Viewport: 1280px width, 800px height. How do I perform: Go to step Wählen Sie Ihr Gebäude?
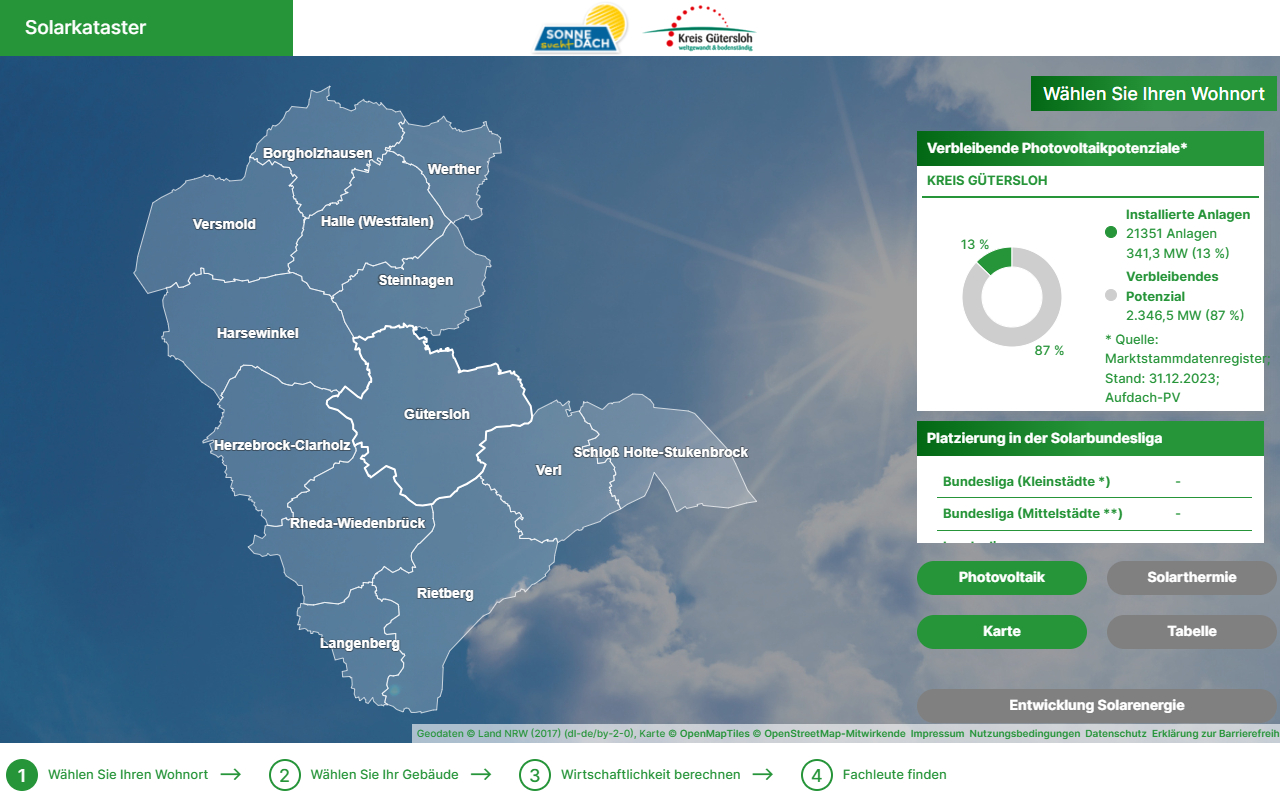[385, 775]
